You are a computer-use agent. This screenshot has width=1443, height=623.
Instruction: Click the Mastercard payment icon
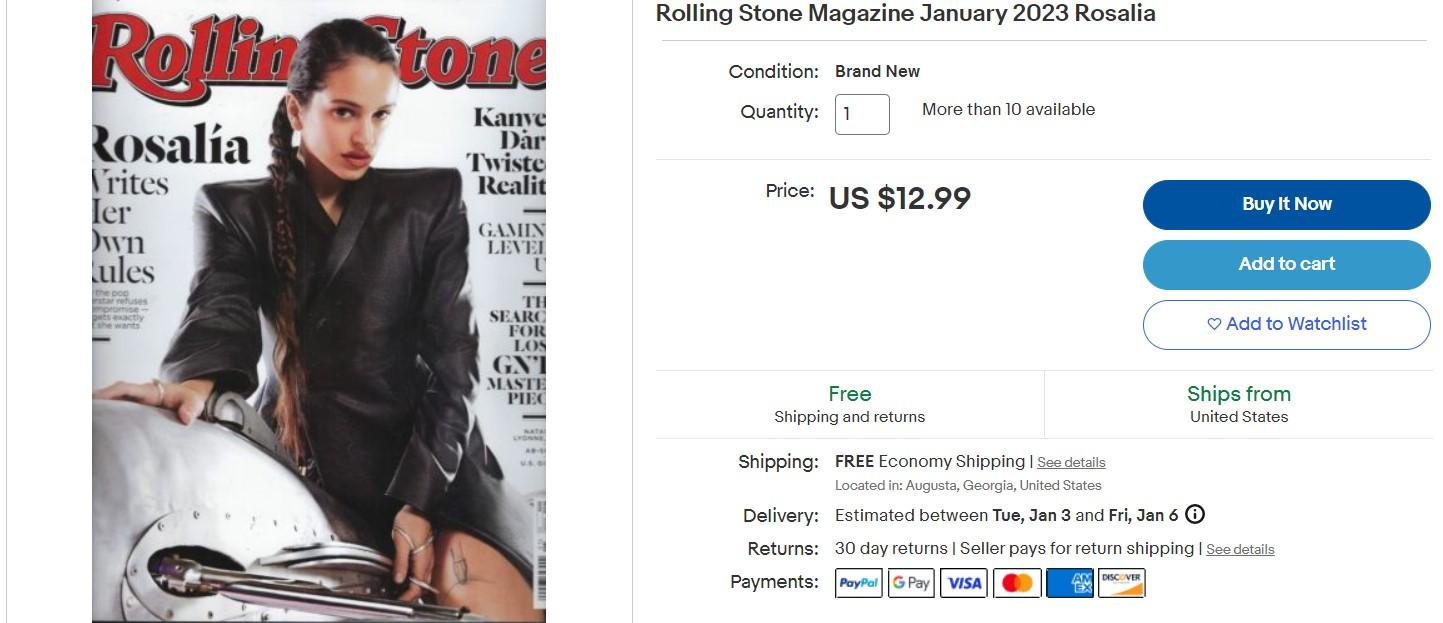click(1017, 583)
